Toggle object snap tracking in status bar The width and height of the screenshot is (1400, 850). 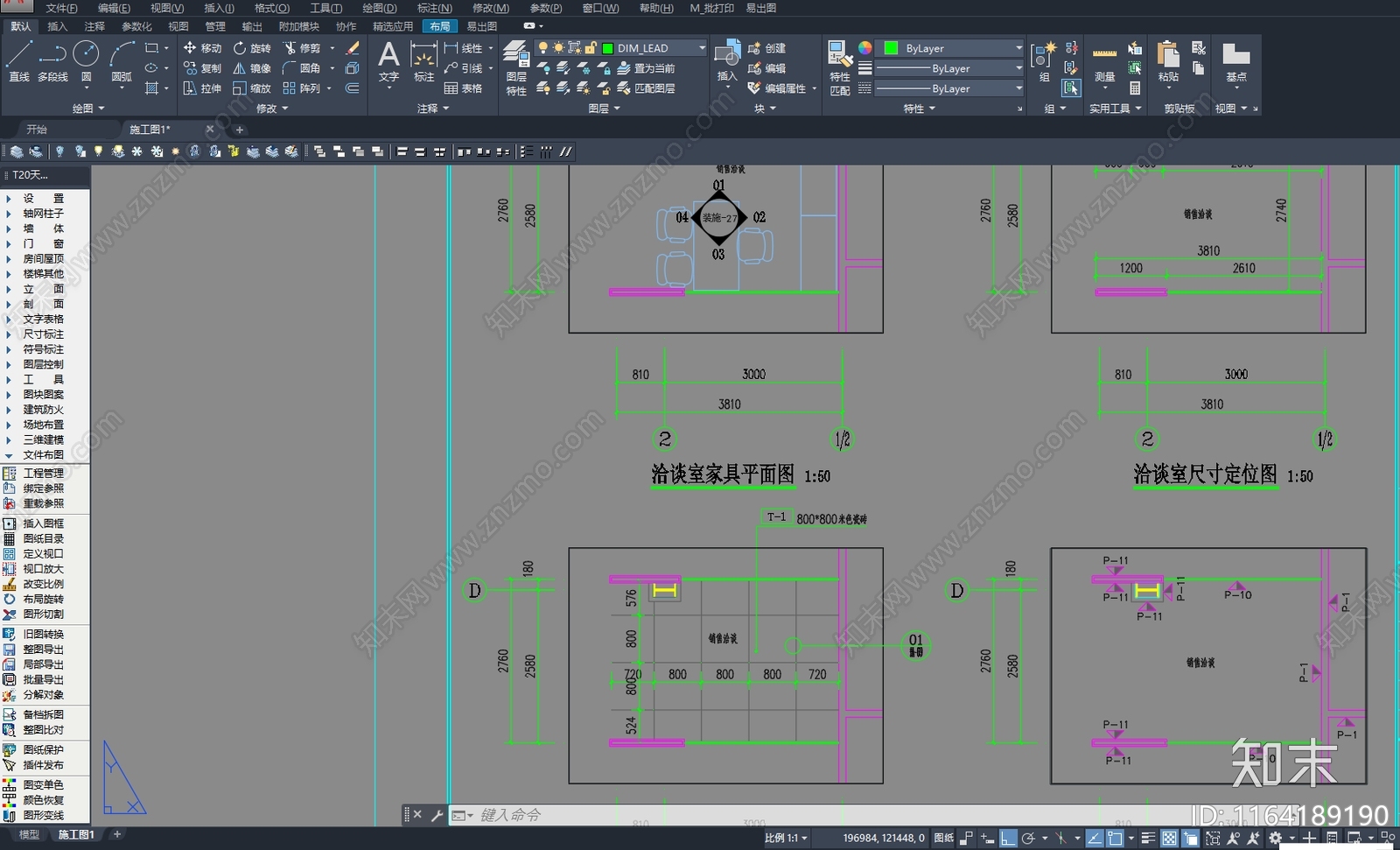(x=1095, y=839)
